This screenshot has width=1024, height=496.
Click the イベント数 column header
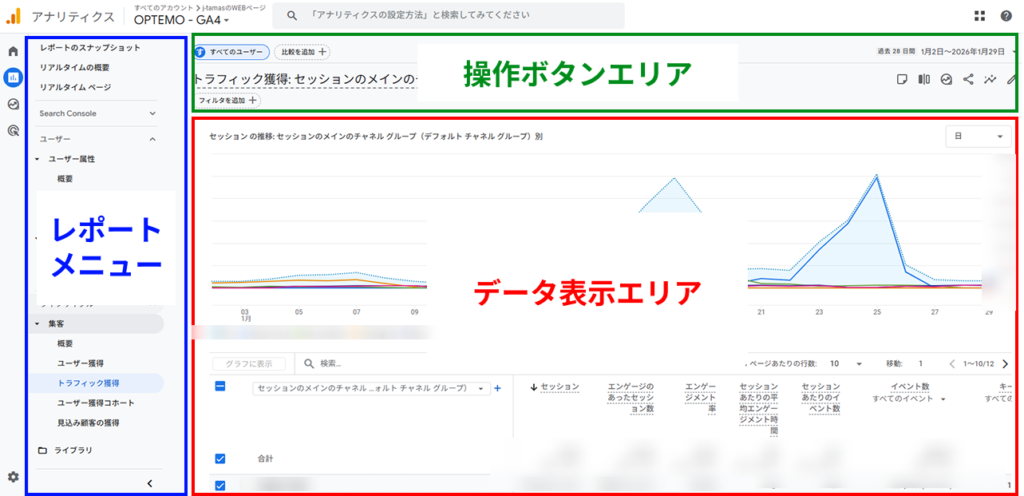click(x=910, y=387)
